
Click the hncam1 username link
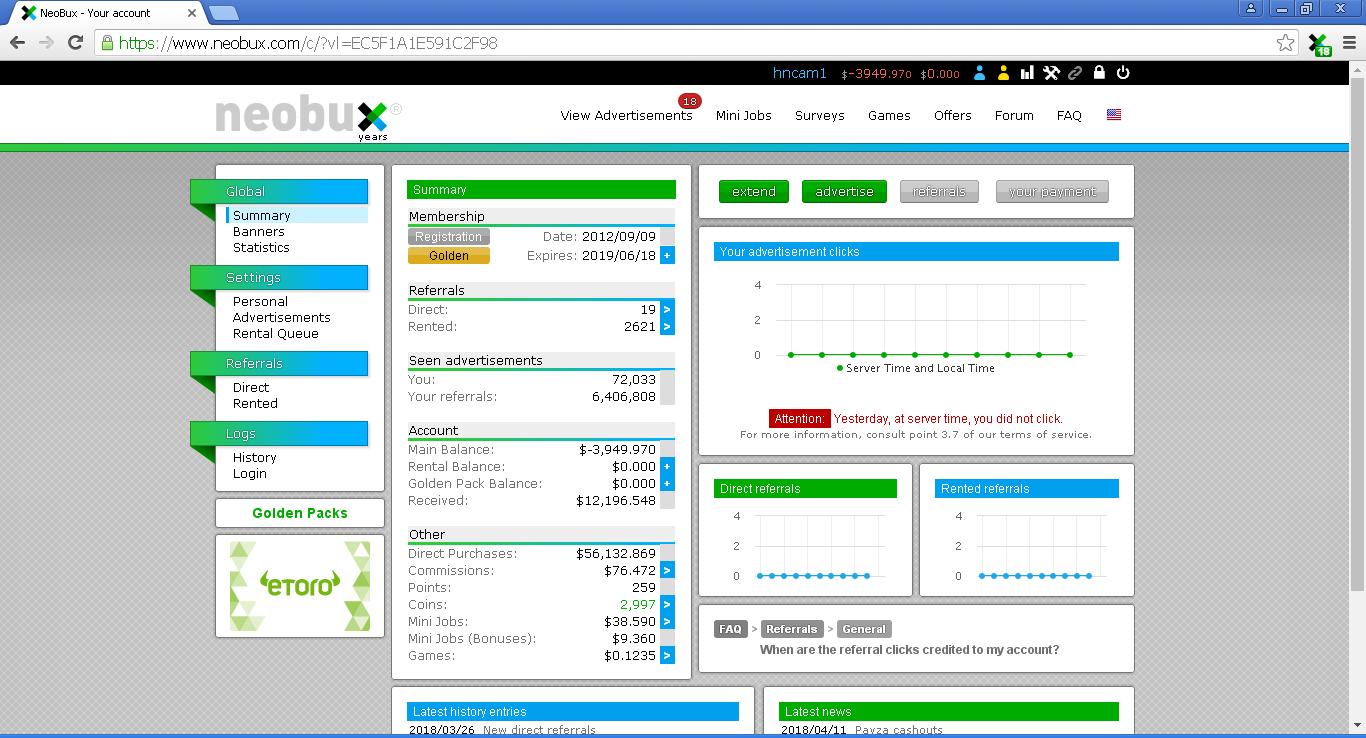click(800, 73)
